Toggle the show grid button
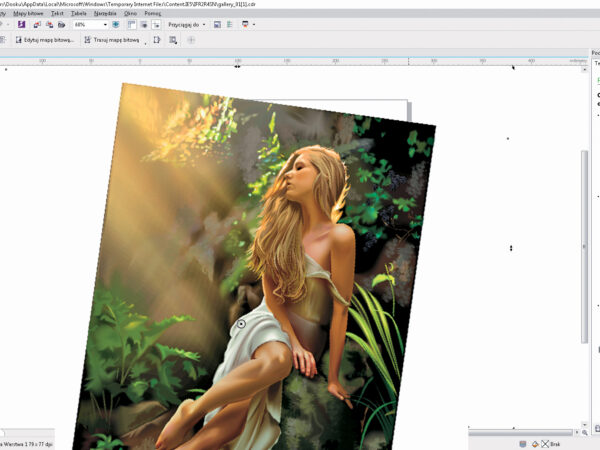Image resolution: width=600 pixels, height=450 pixels. (x=142, y=24)
